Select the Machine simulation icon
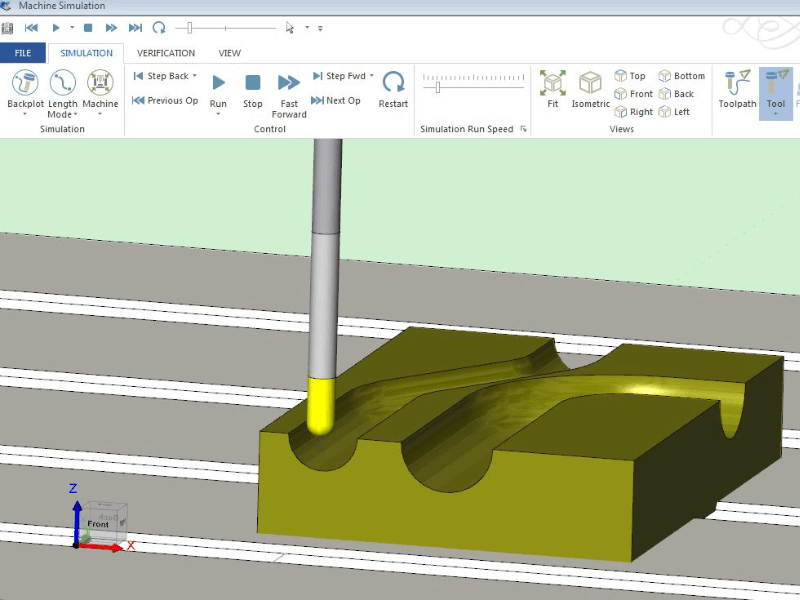 [x=100, y=84]
